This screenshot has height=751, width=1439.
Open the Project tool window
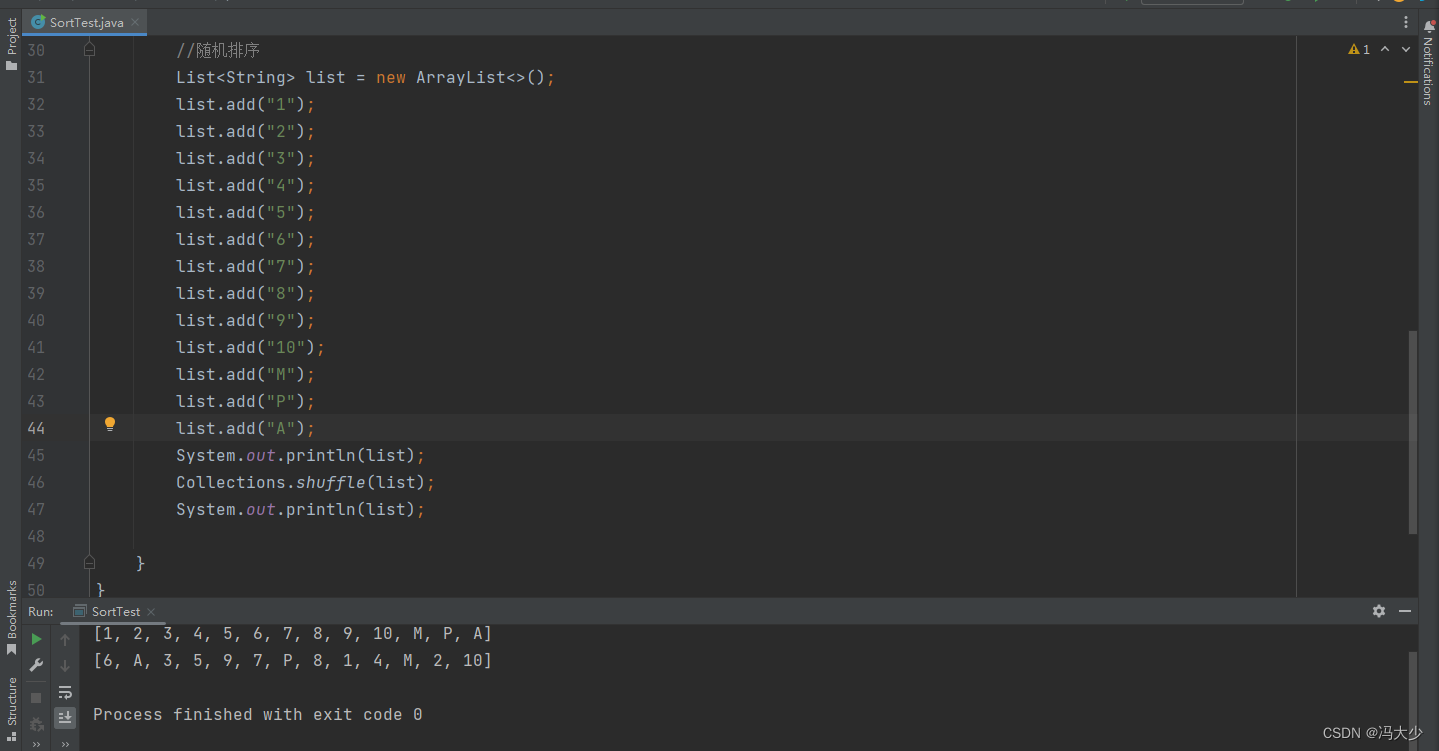tap(12, 45)
